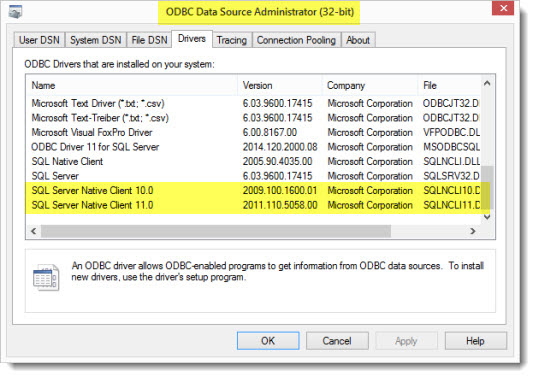Viewport: 535px width, 378px height.
Task: Select the SQL Server driver row
Action: pos(252,176)
